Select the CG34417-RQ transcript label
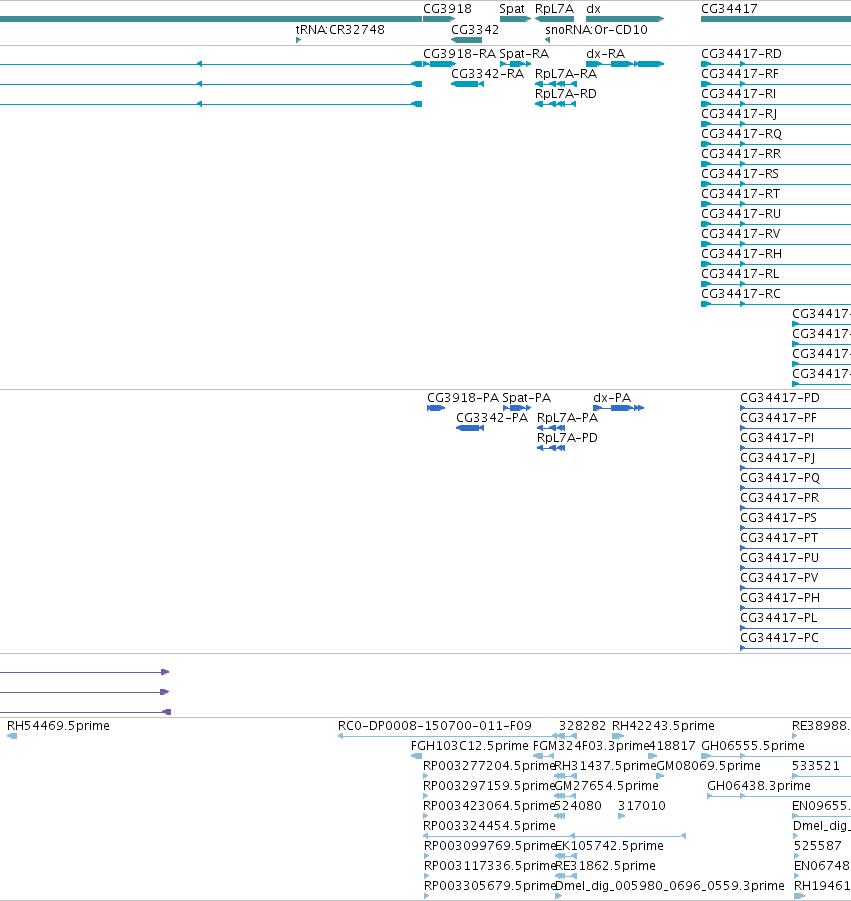The image size is (851, 901). click(x=741, y=134)
